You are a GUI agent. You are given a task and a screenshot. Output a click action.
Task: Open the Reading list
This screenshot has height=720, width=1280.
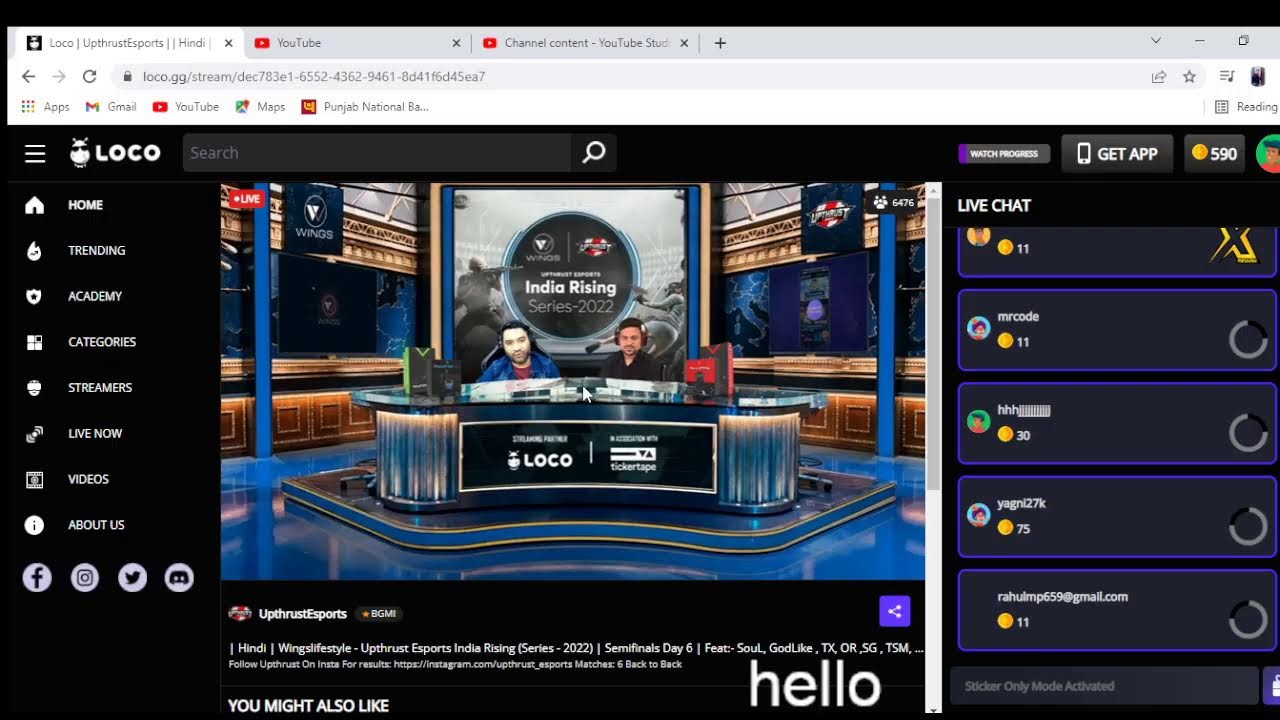(1246, 107)
